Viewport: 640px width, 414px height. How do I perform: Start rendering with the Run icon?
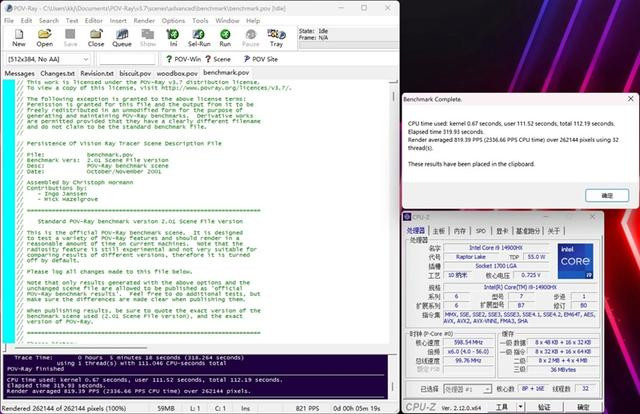[x=225, y=38]
